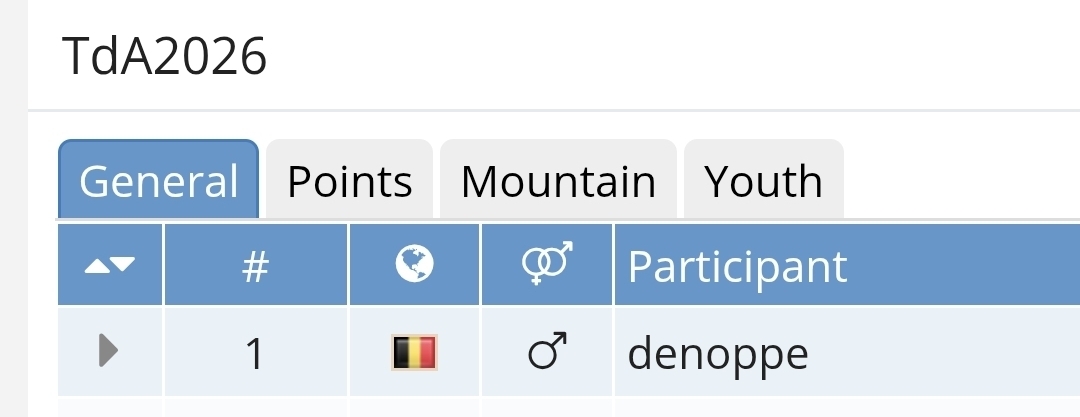The width and height of the screenshot is (1080, 417).
Task: Open participant denoppe
Action: 718,354
